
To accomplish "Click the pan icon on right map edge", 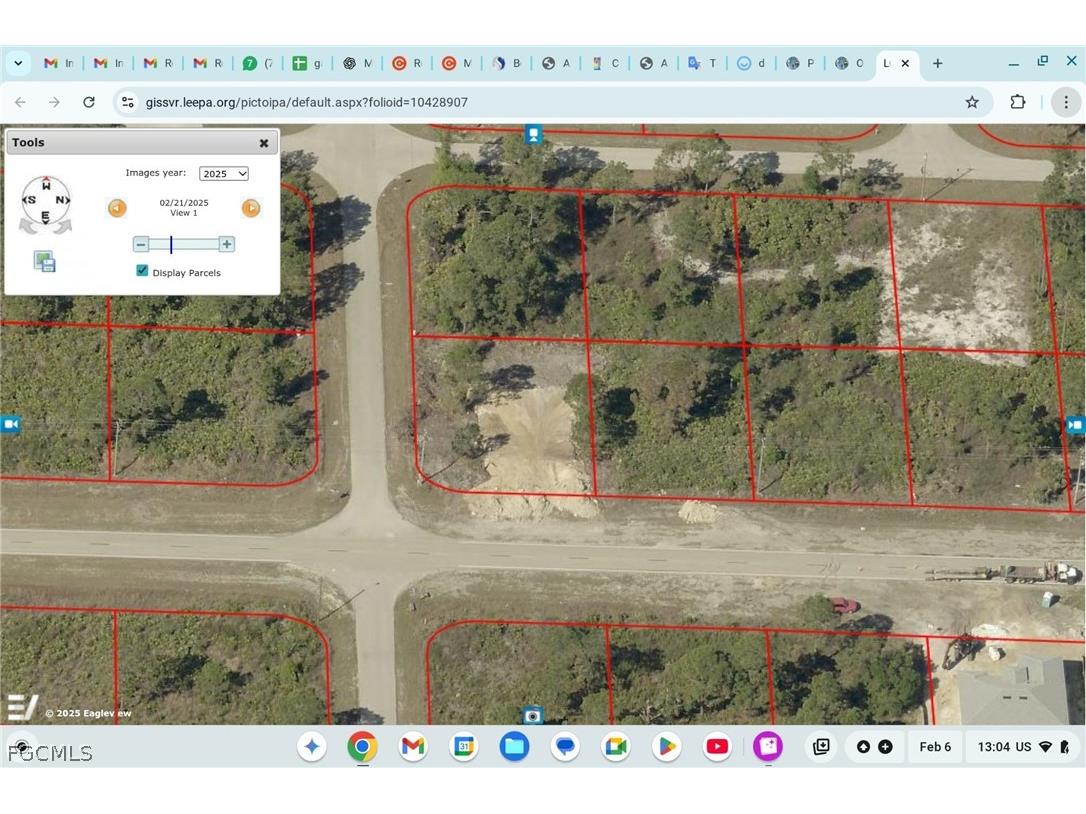I will [x=1075, y=425].
